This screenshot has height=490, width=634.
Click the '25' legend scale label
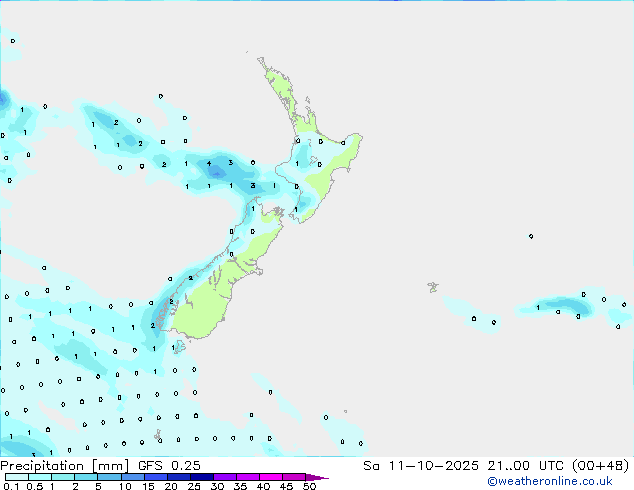(194, 486)
